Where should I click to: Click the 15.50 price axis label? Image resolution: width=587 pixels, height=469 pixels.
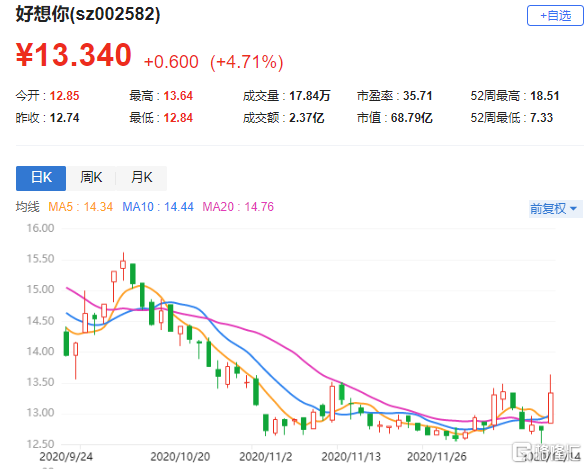(40, 259)
